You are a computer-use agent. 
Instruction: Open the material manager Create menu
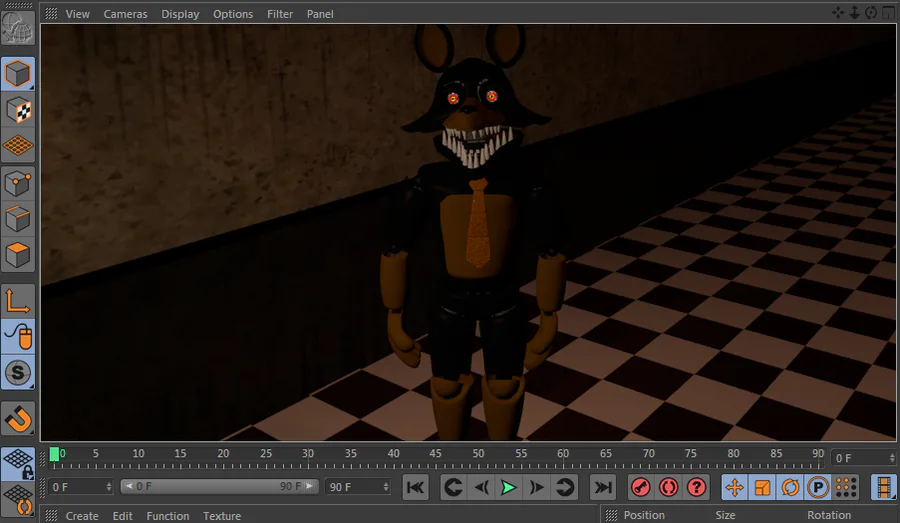click(x=82, y=516)
